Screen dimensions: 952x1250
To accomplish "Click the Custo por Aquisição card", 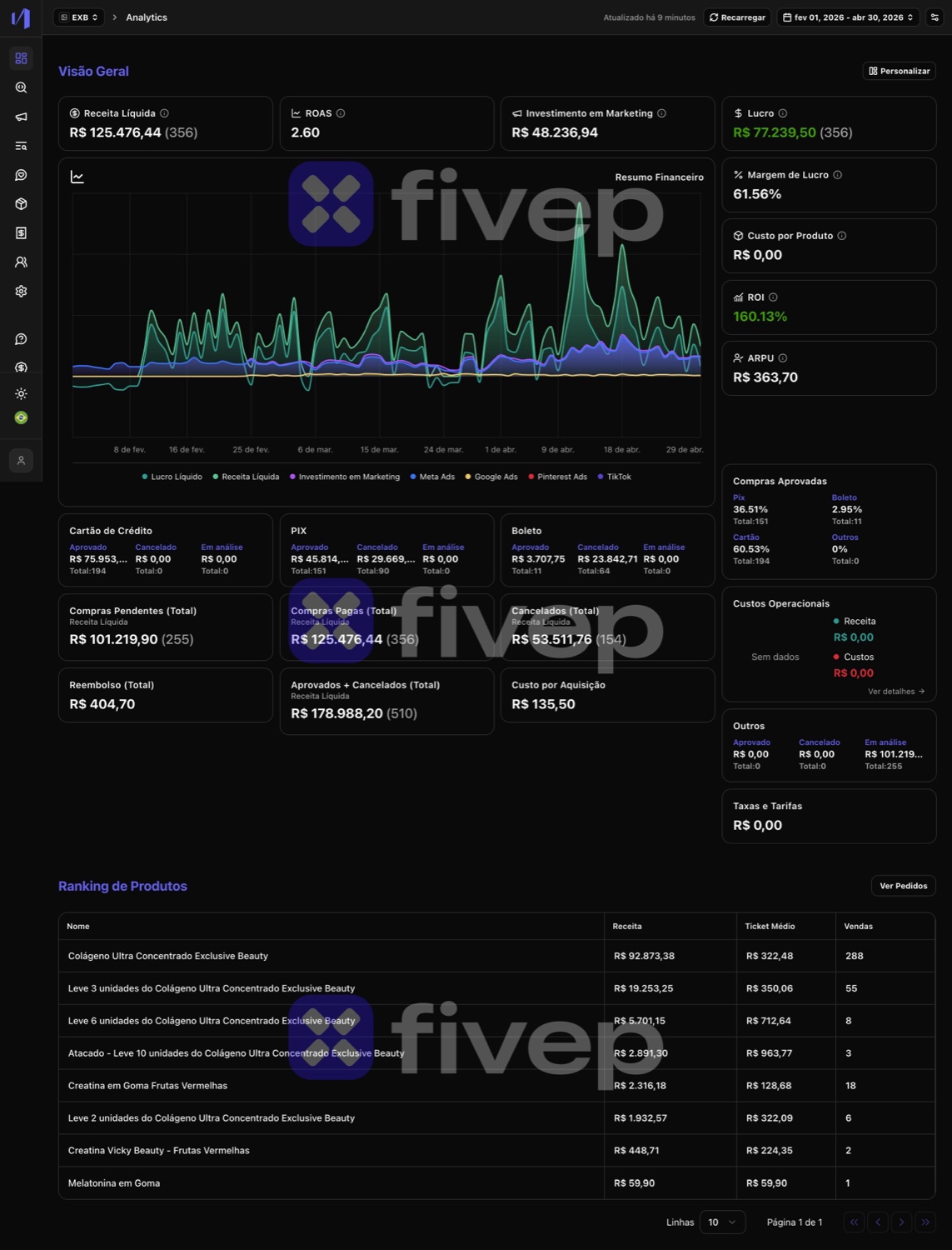I will [x=607, y=695].
